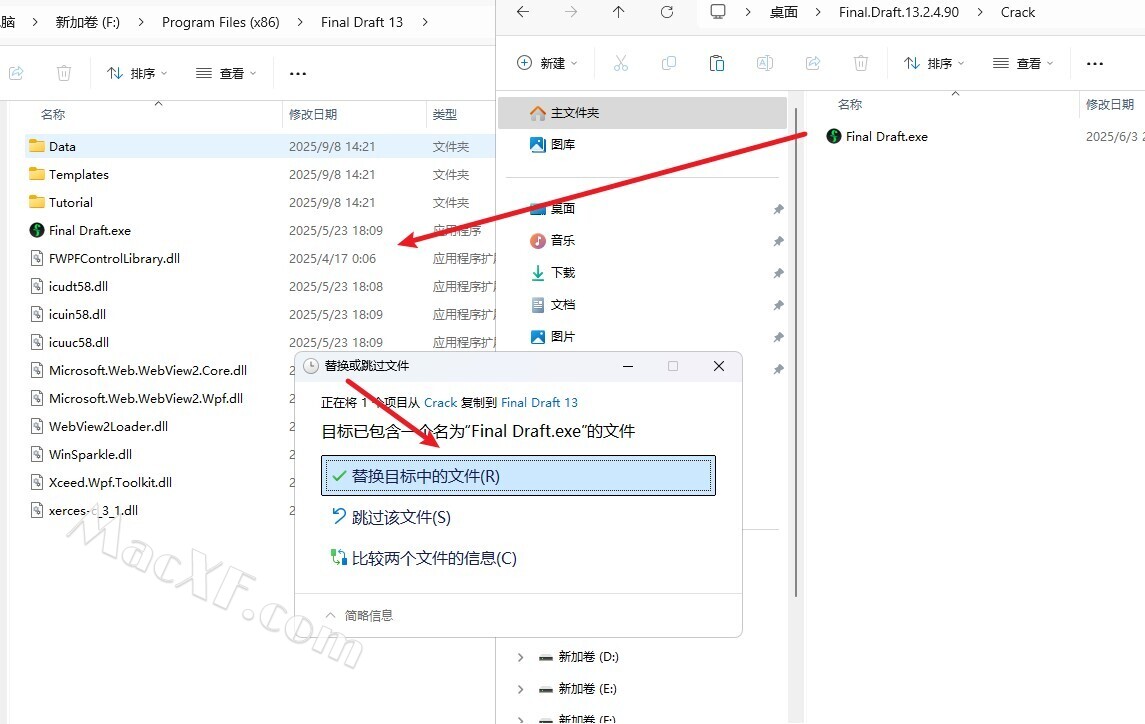This screenshot has height=724, width=1145.
Task: Click the paste clipboard icon in right window
Action: (x=717, y=63)
